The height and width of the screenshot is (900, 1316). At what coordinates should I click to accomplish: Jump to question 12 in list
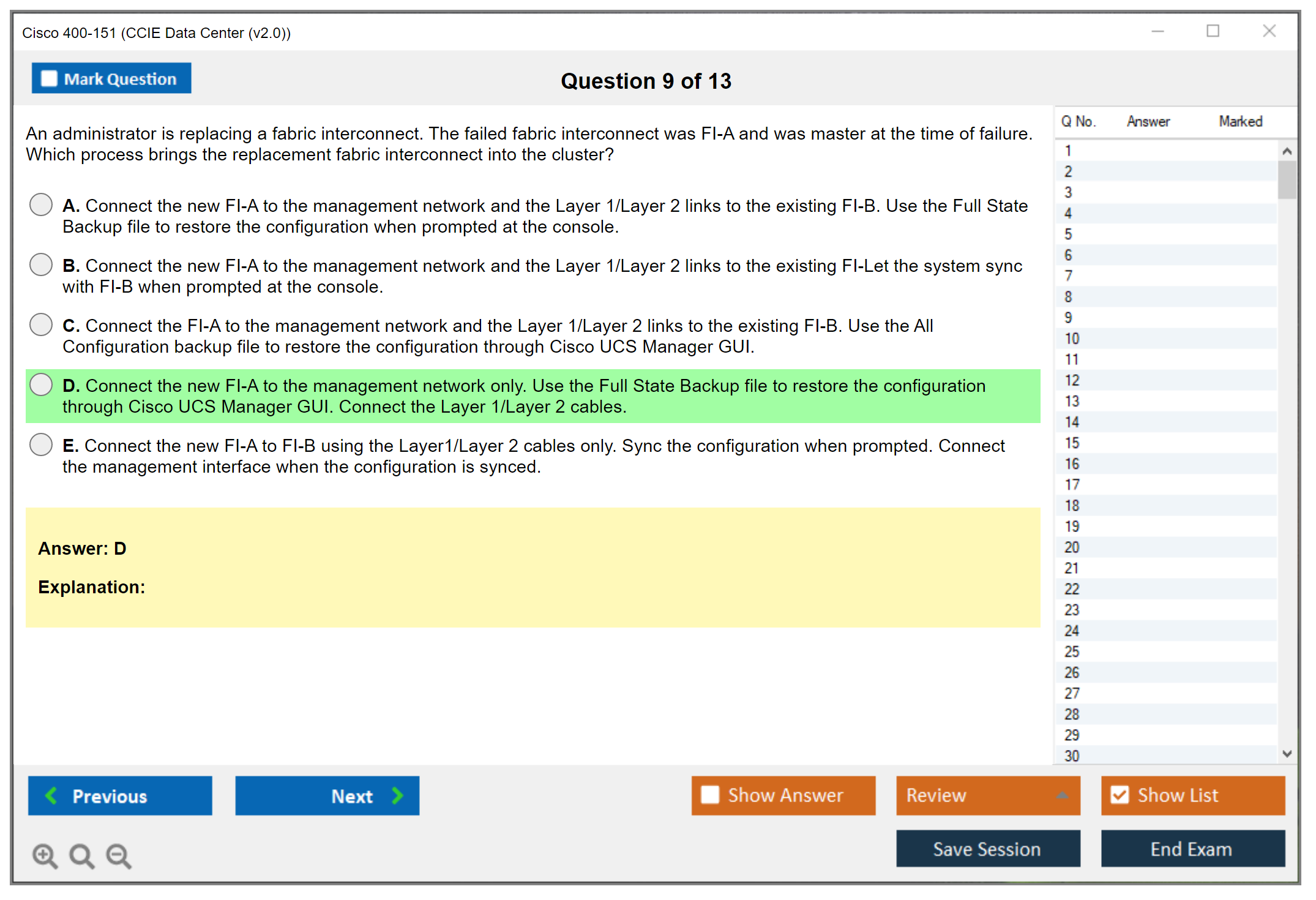click(1072, 380)
